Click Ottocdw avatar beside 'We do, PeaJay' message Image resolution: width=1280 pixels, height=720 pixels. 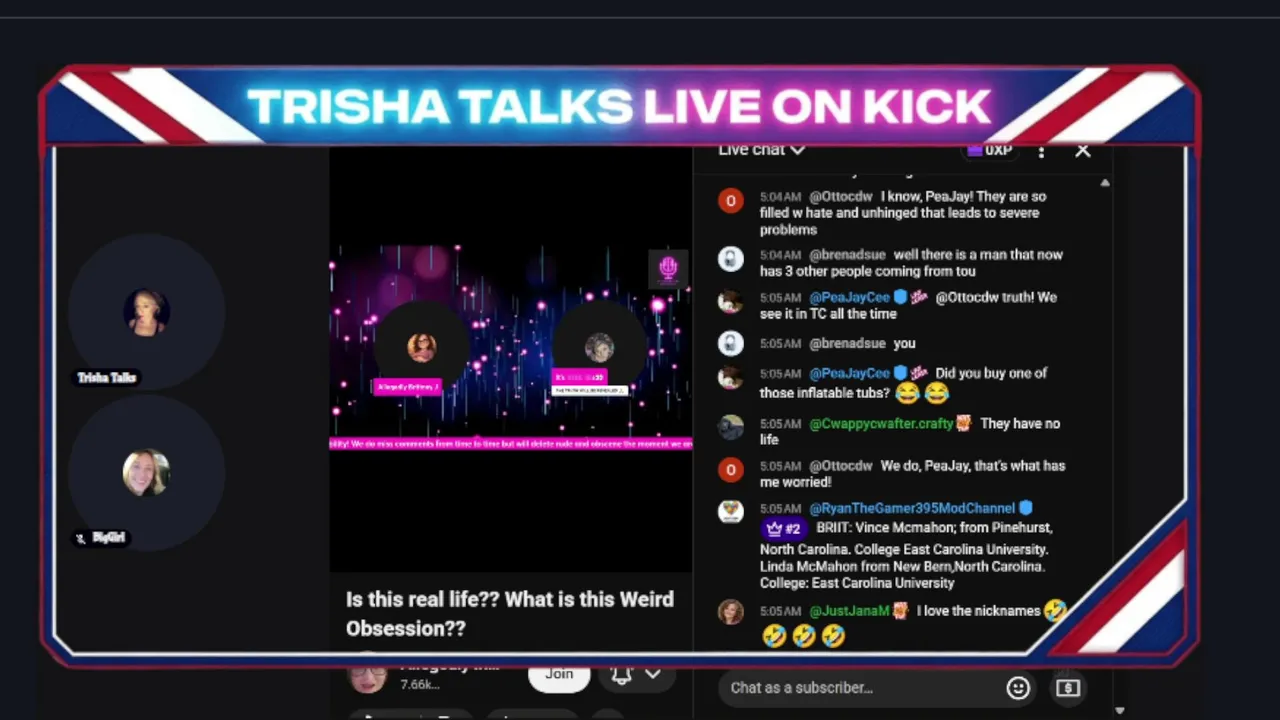pos(731,469)
